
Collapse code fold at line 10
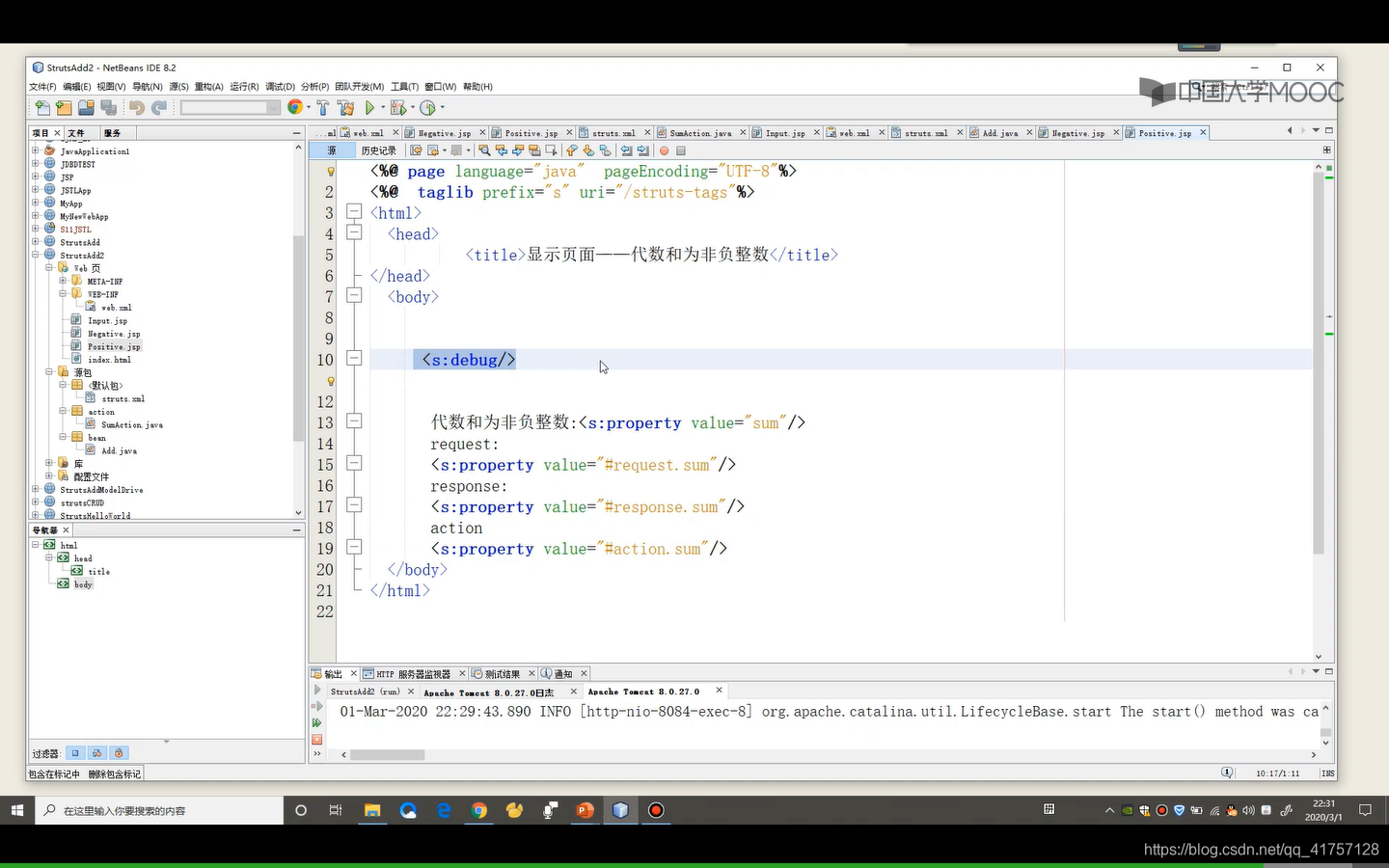[x=354, y=359]
